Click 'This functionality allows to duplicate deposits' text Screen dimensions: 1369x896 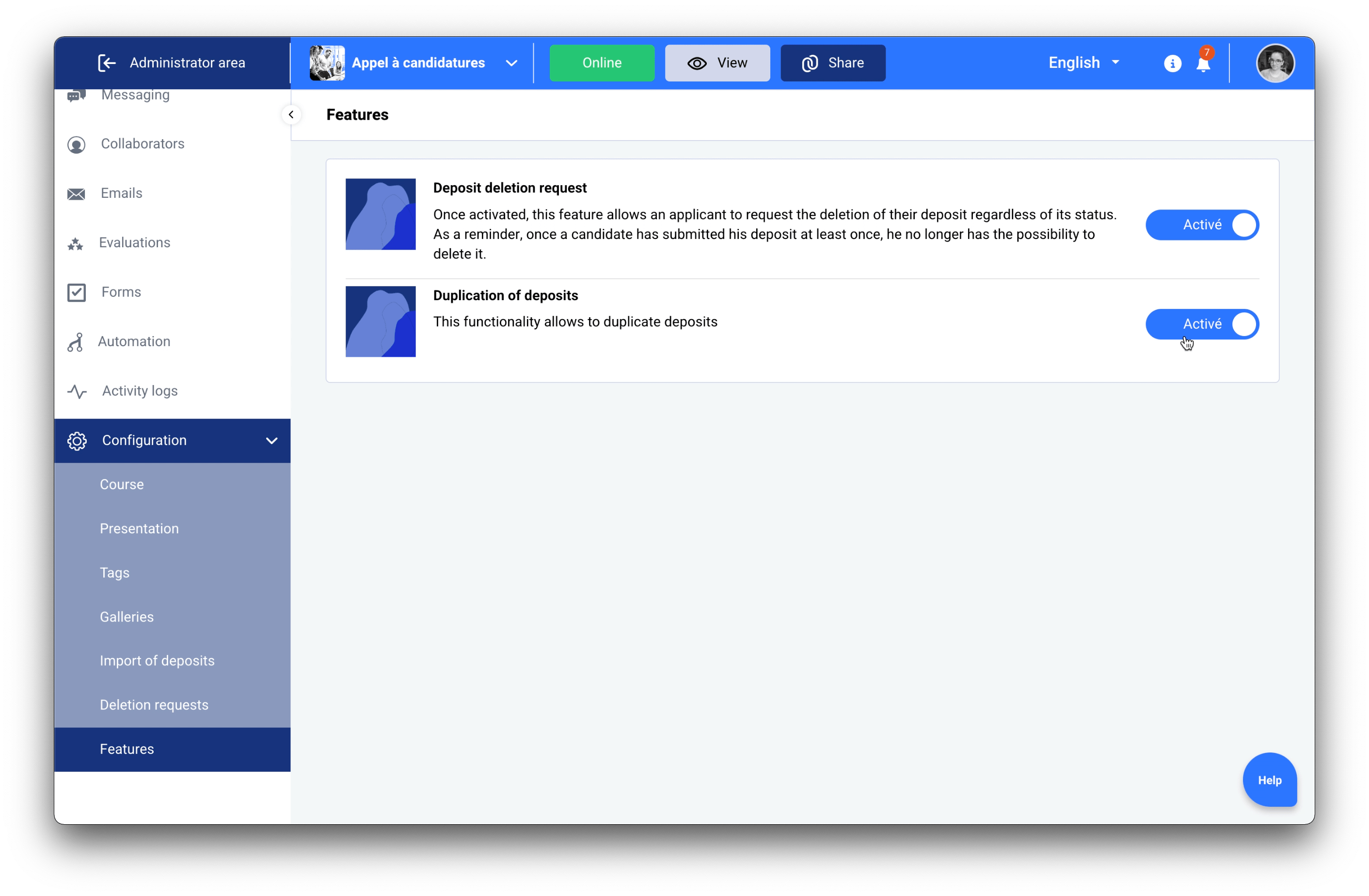click(x=575, y=322)
